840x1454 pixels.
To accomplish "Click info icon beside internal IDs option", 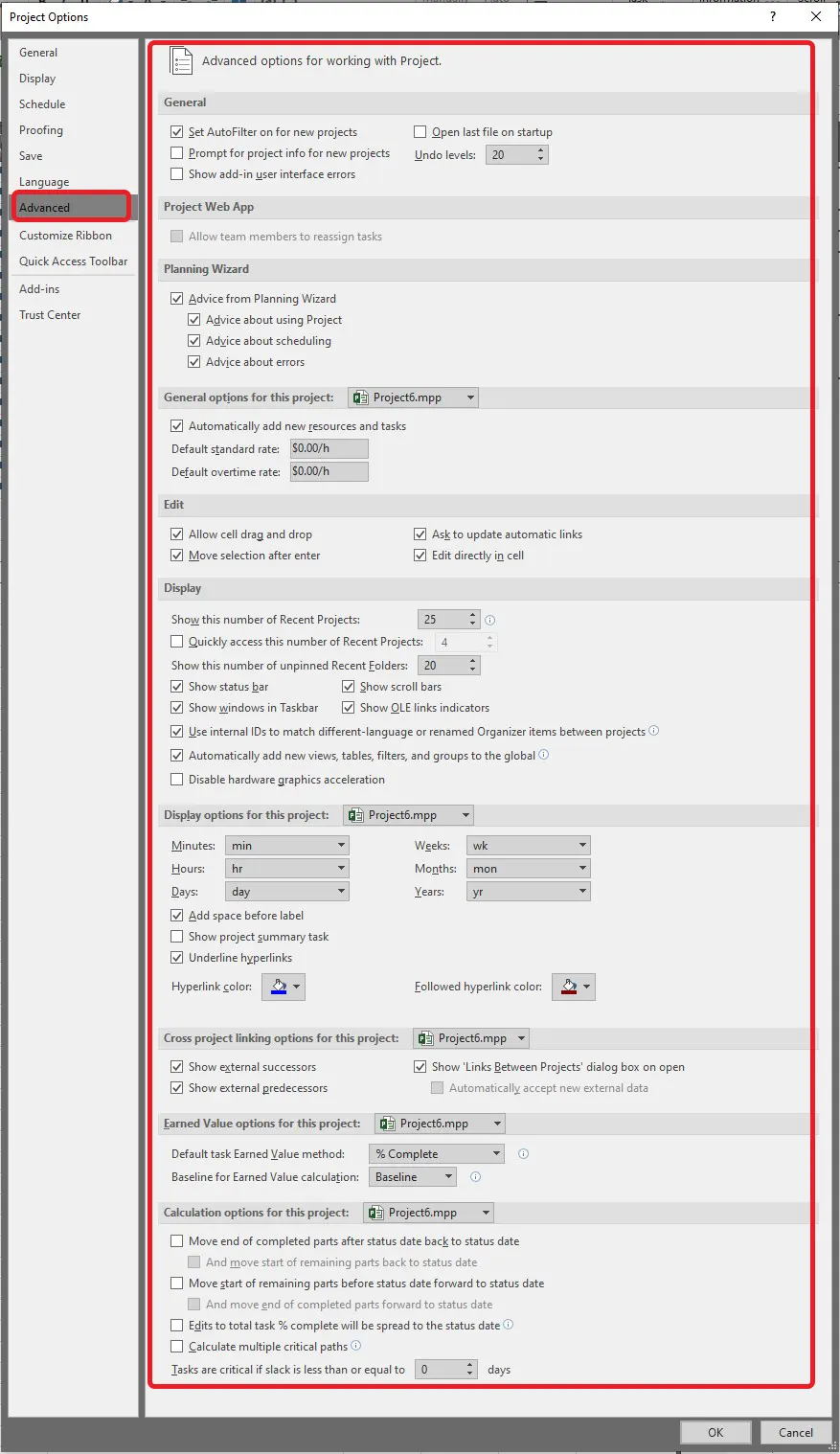I will click(x=654, y=731).
